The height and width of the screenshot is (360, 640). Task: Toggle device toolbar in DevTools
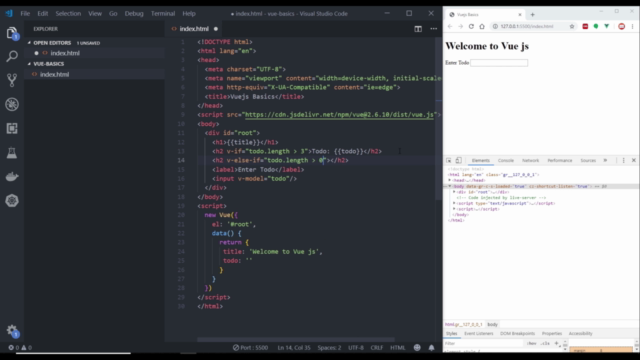tap(458, 160)
